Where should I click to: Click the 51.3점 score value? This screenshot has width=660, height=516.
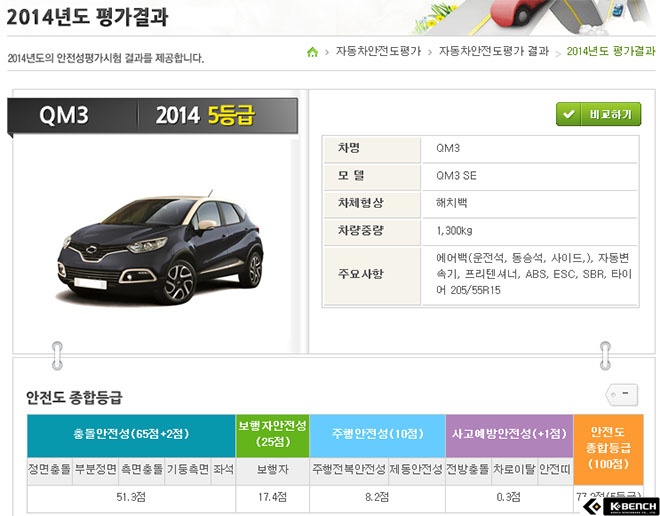(131, 497)
